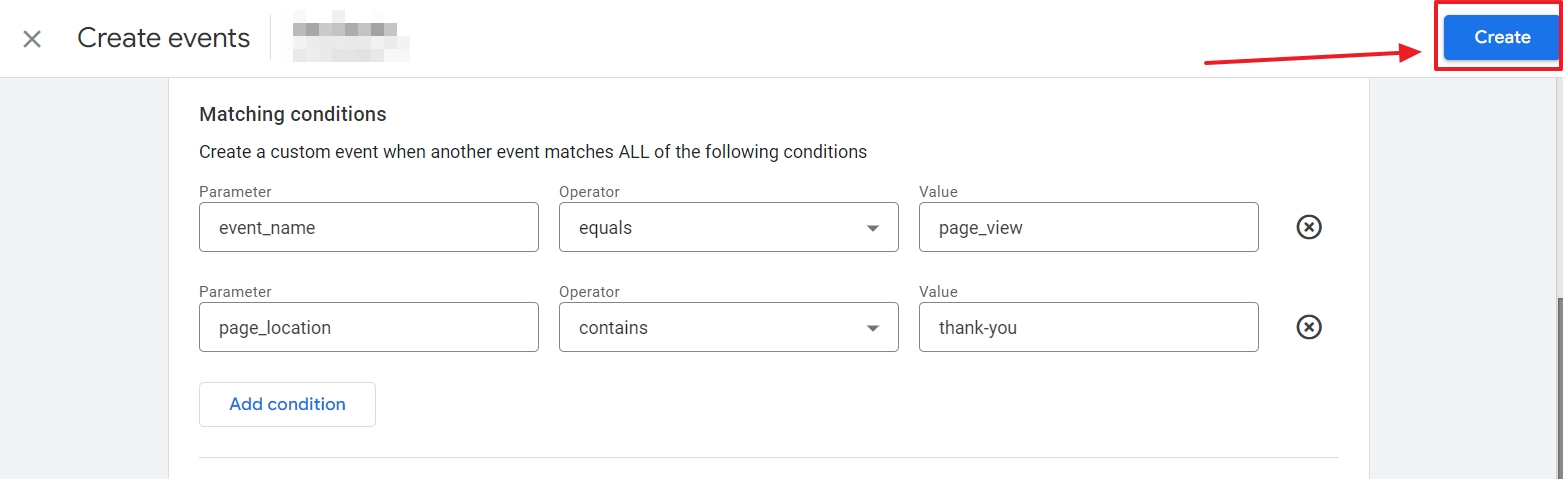
Task: Click the dropdown arrow beside equals
Action: point(873,228)
